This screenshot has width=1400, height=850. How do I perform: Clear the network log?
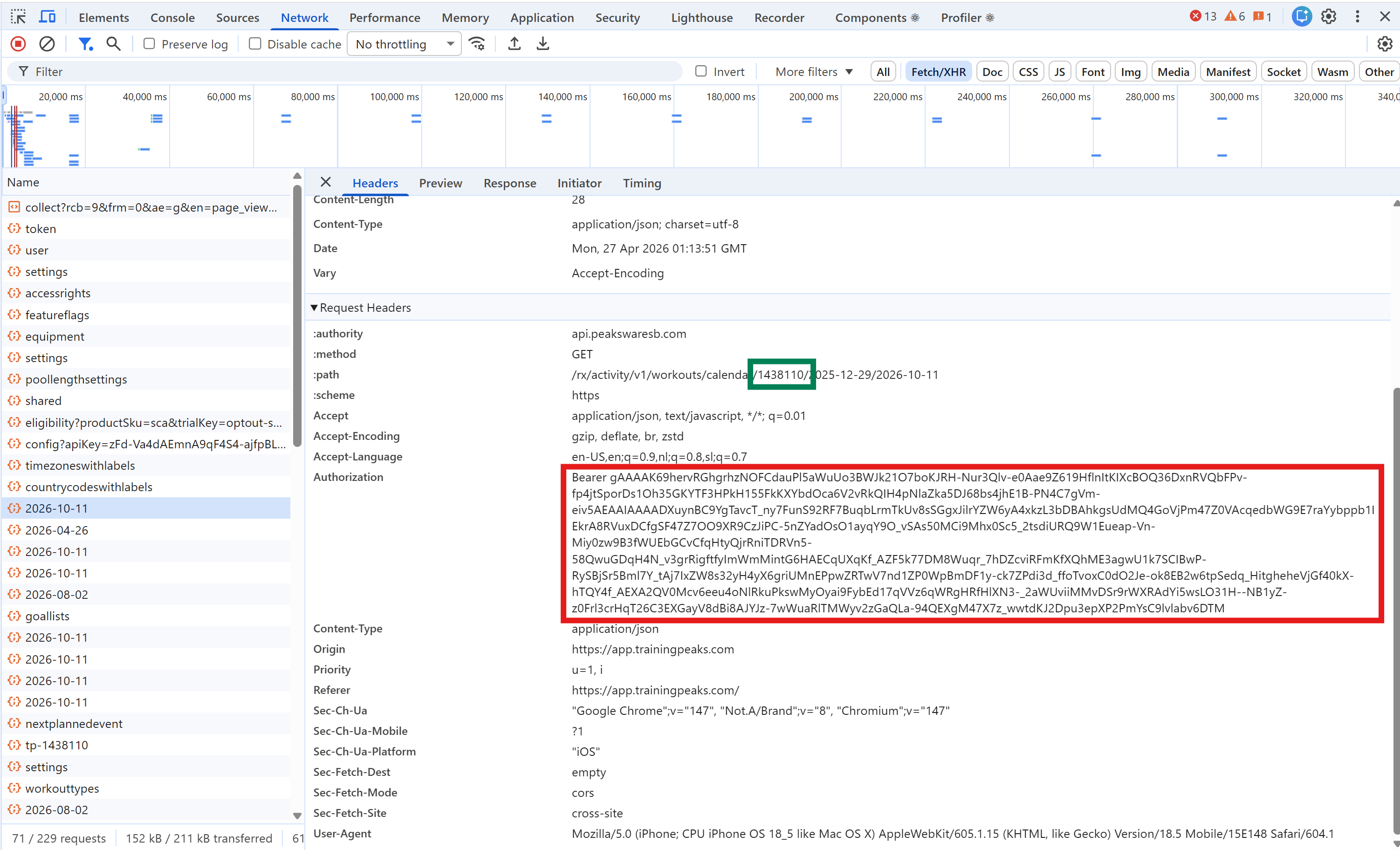point(47,43)
